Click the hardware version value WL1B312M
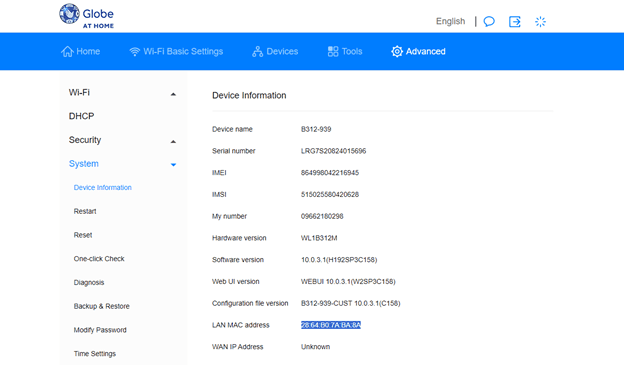This screenshot has width=624, height=365. 319,238
